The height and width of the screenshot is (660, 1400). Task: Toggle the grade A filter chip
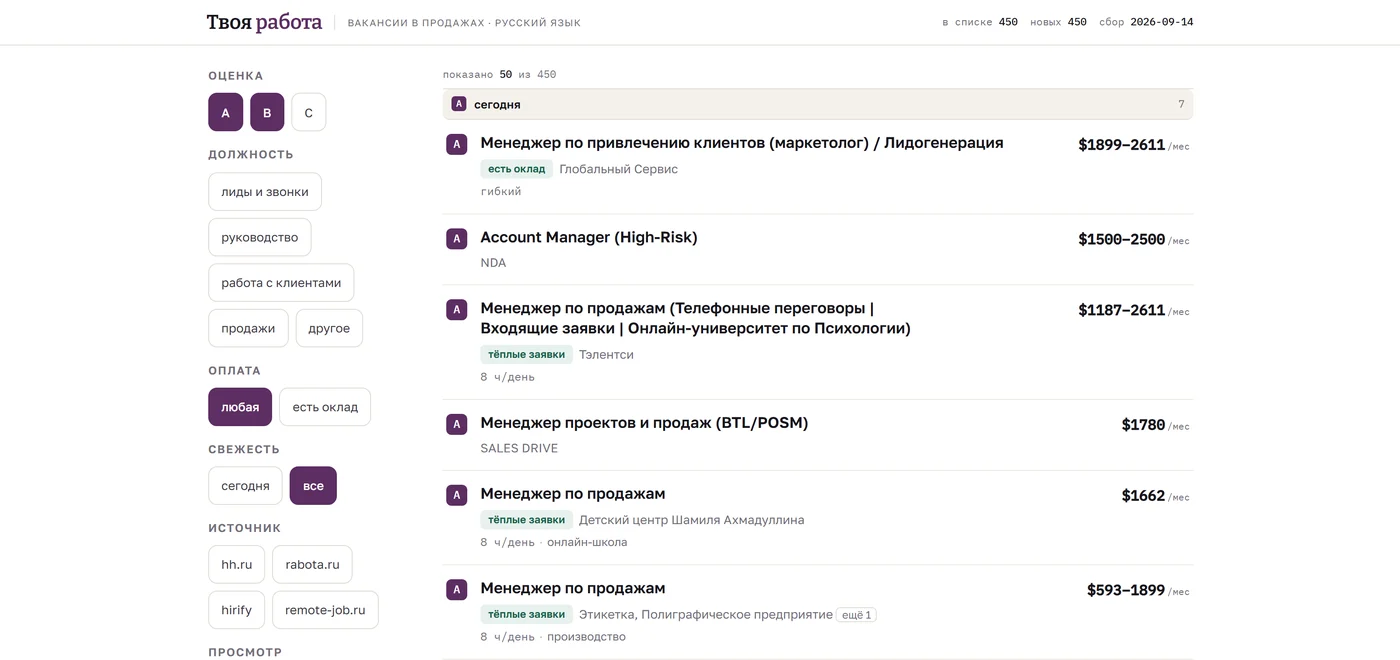click(x=225, y=112)
